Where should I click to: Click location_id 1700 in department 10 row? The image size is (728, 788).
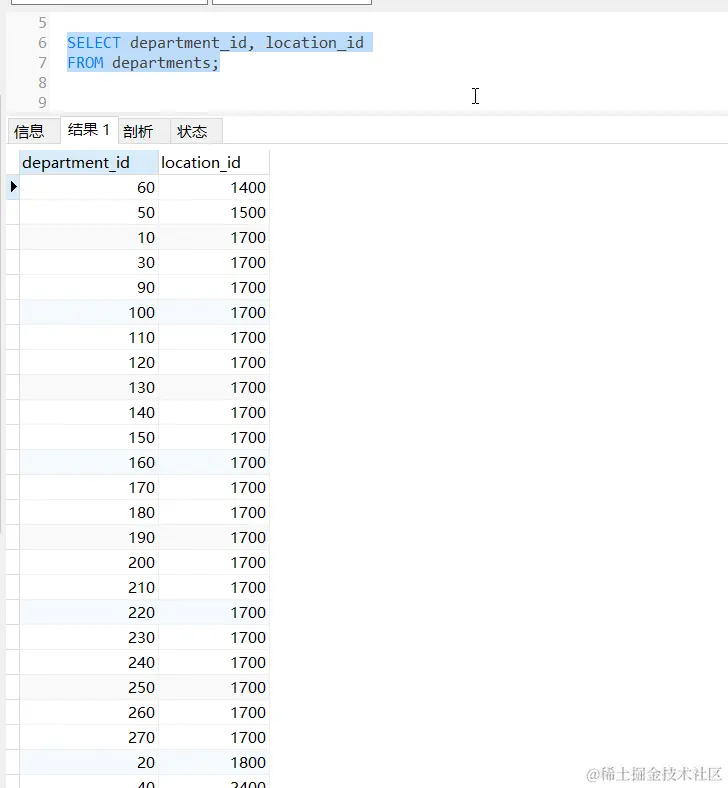point(214,237)
